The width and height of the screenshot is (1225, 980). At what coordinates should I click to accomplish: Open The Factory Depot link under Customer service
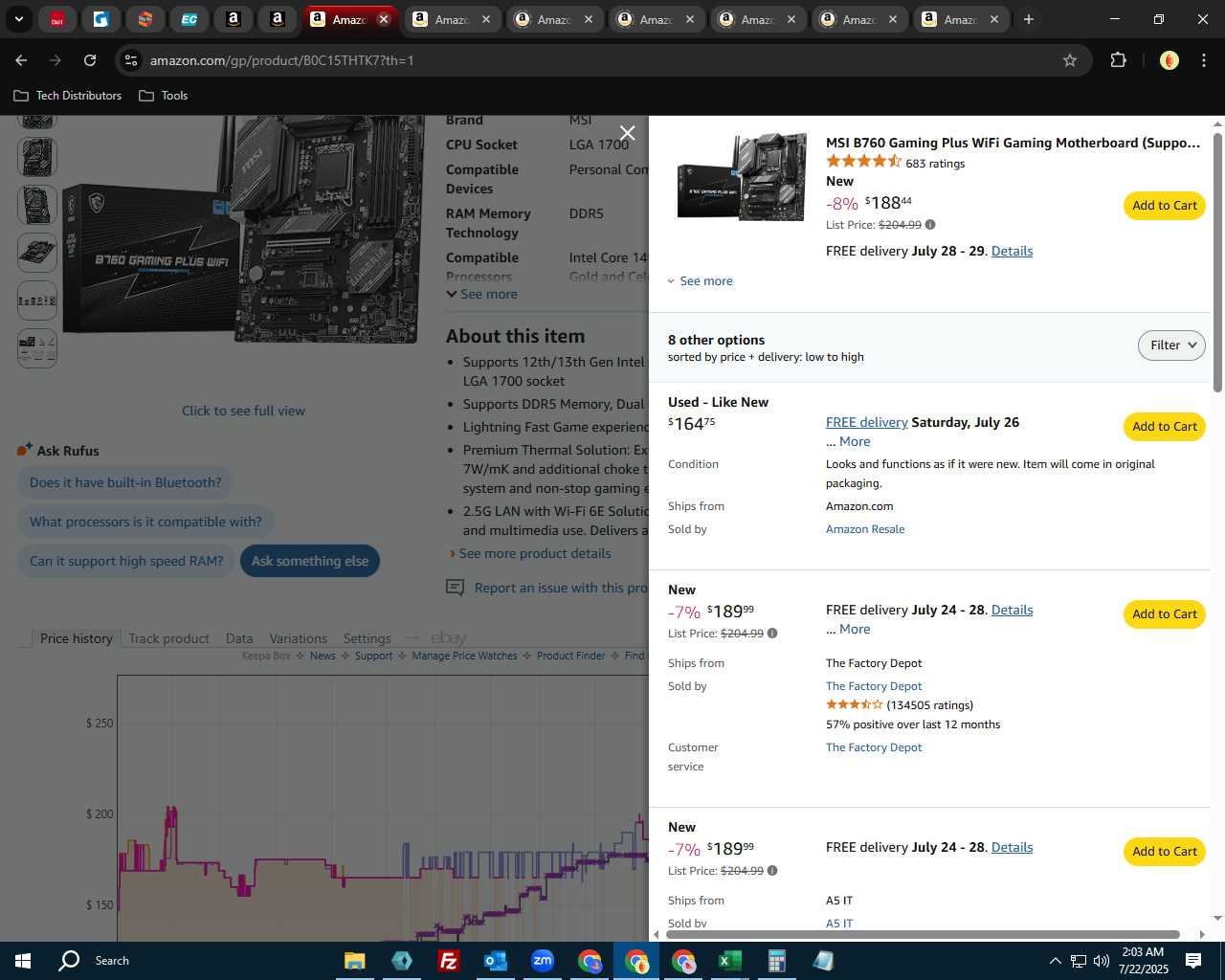coord(874,747)
